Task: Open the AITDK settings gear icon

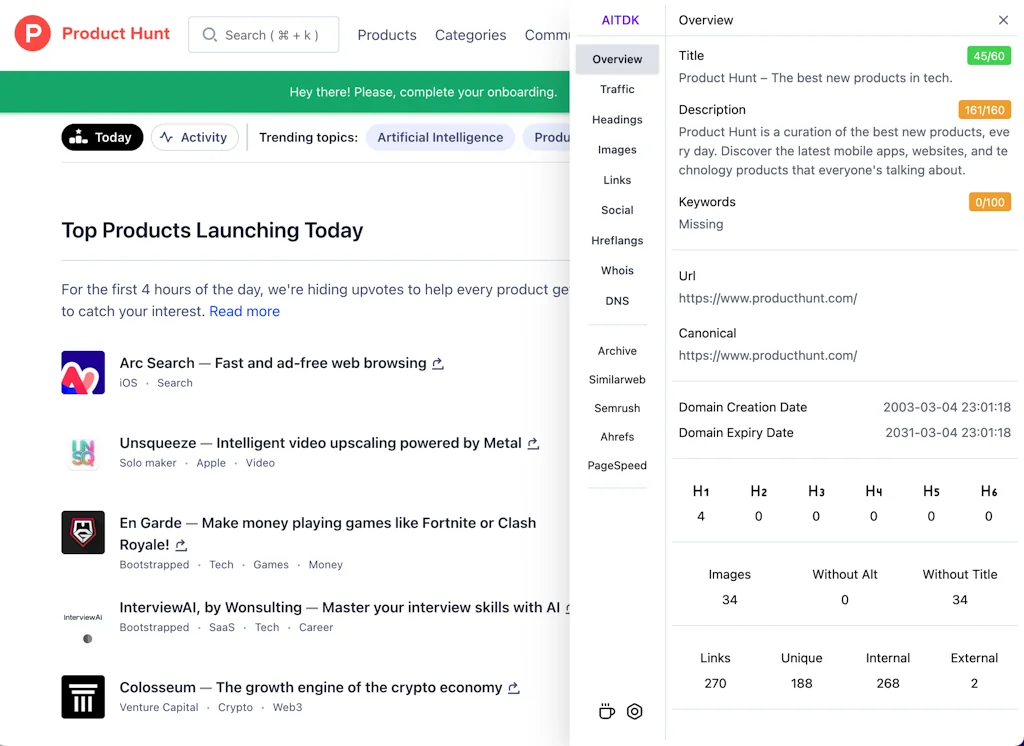Action: pyautogui.click(x=635, y=711)
